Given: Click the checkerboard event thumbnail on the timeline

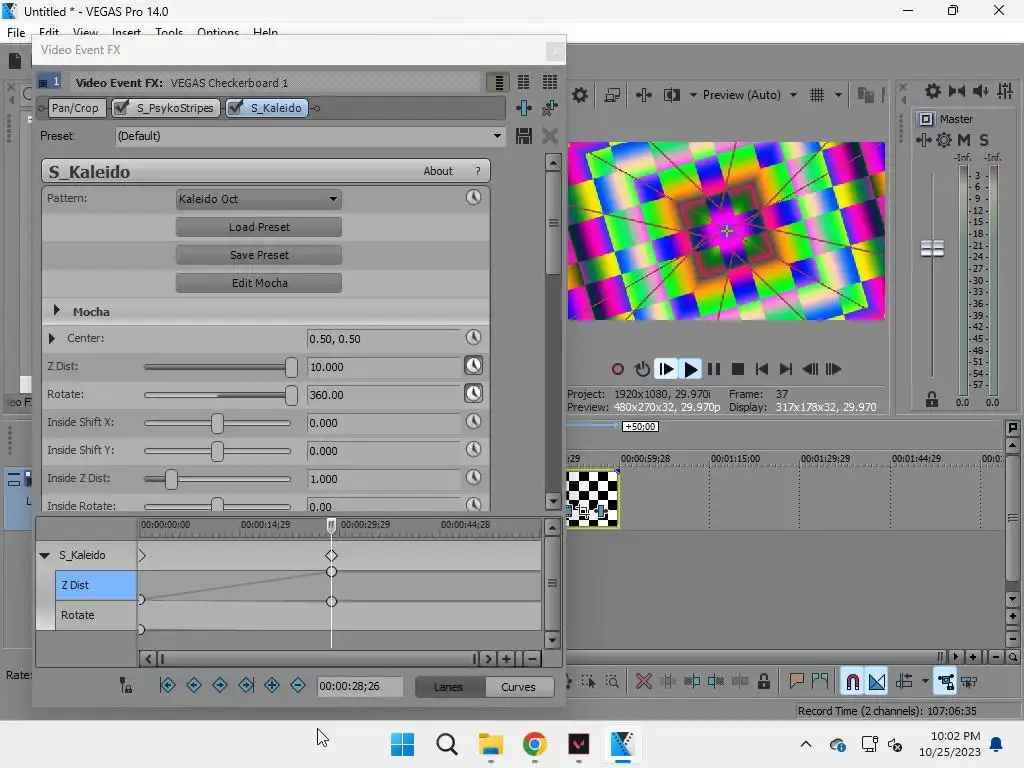Looking at the screenshot, I should point(592,499).
